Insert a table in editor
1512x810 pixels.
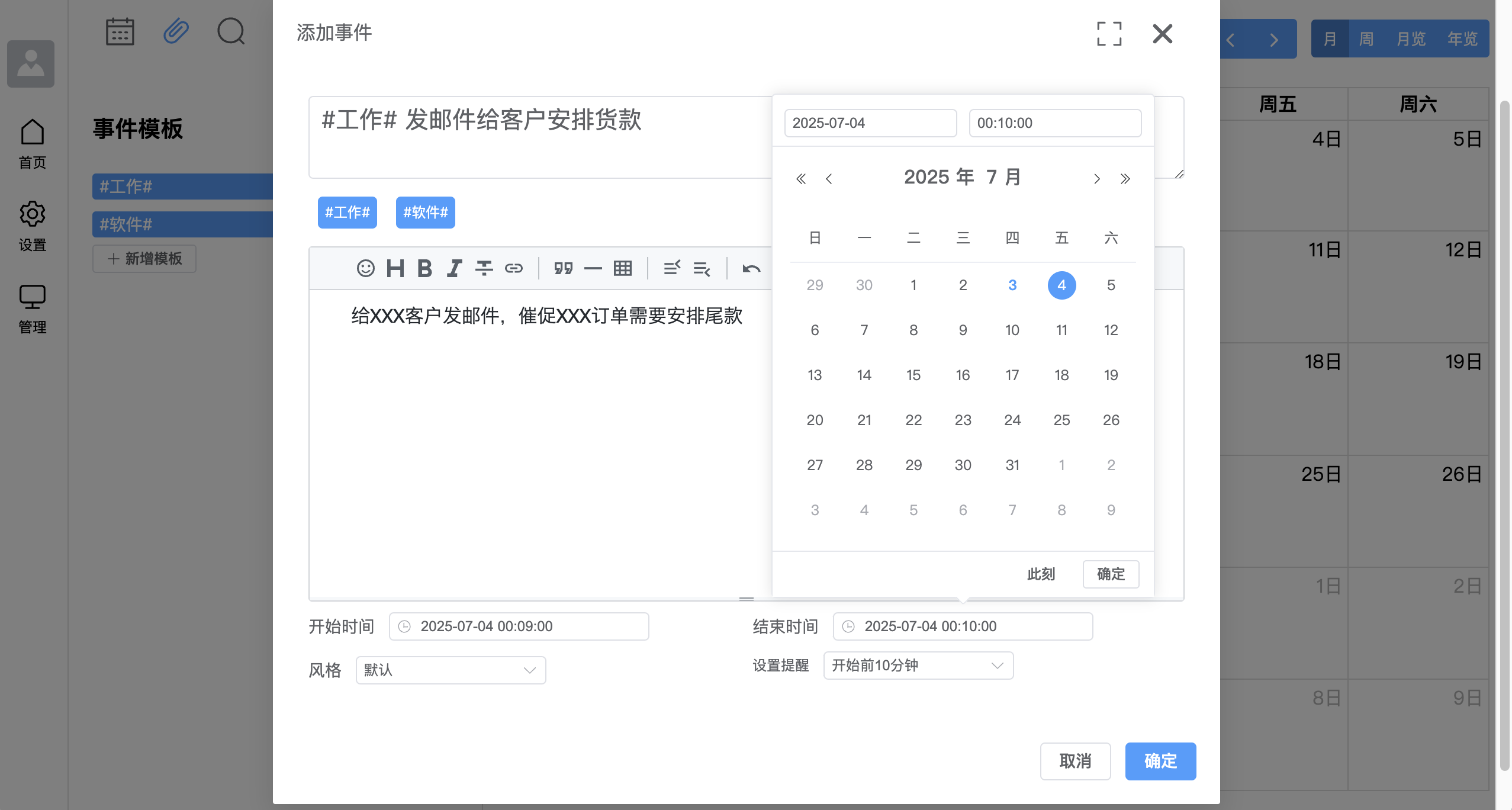(623, 268)
